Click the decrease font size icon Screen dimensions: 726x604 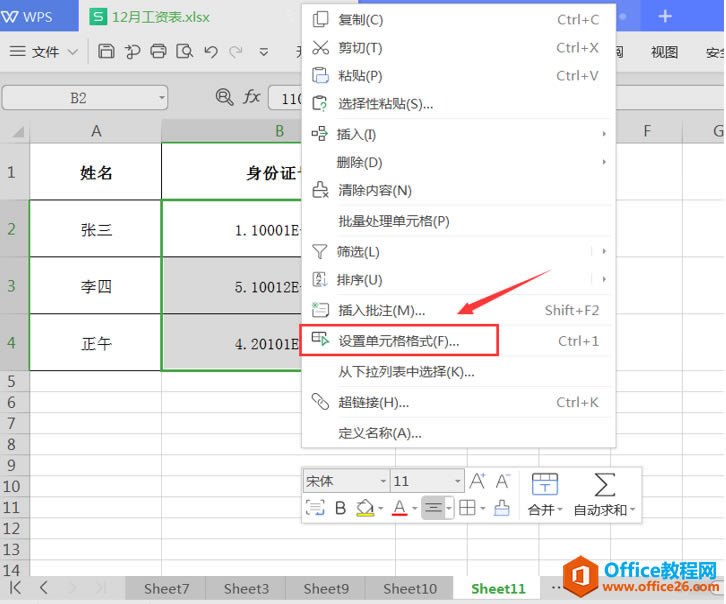tap(503, 481)
